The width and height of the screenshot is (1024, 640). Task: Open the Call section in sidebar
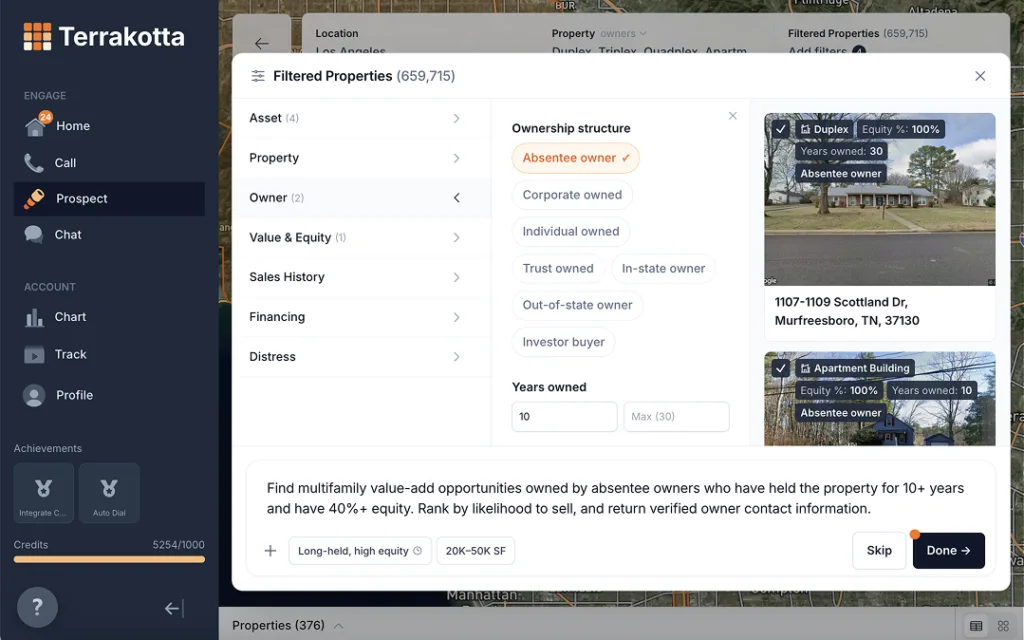point(109,163)
